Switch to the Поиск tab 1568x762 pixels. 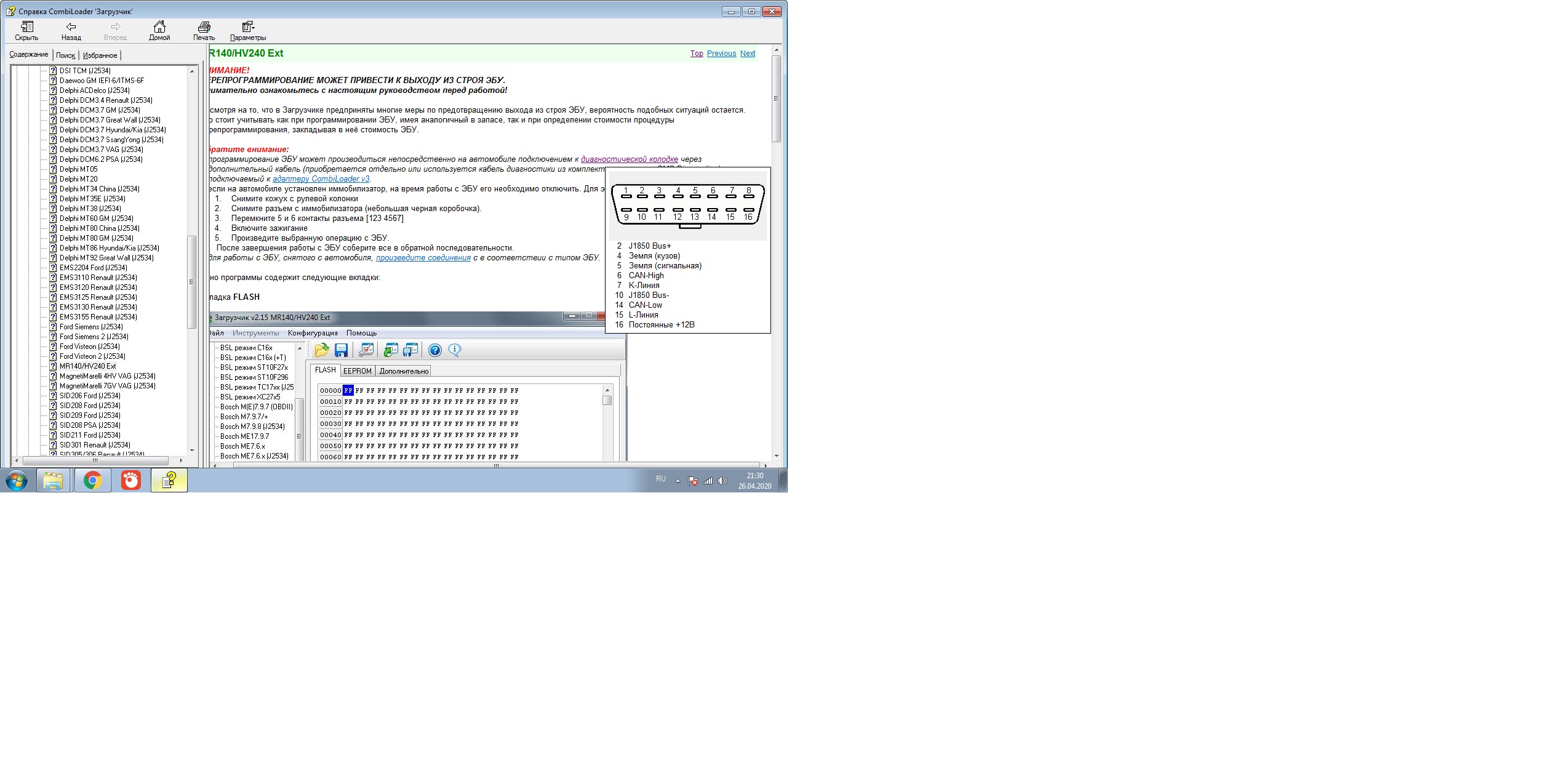pos(65,55)
